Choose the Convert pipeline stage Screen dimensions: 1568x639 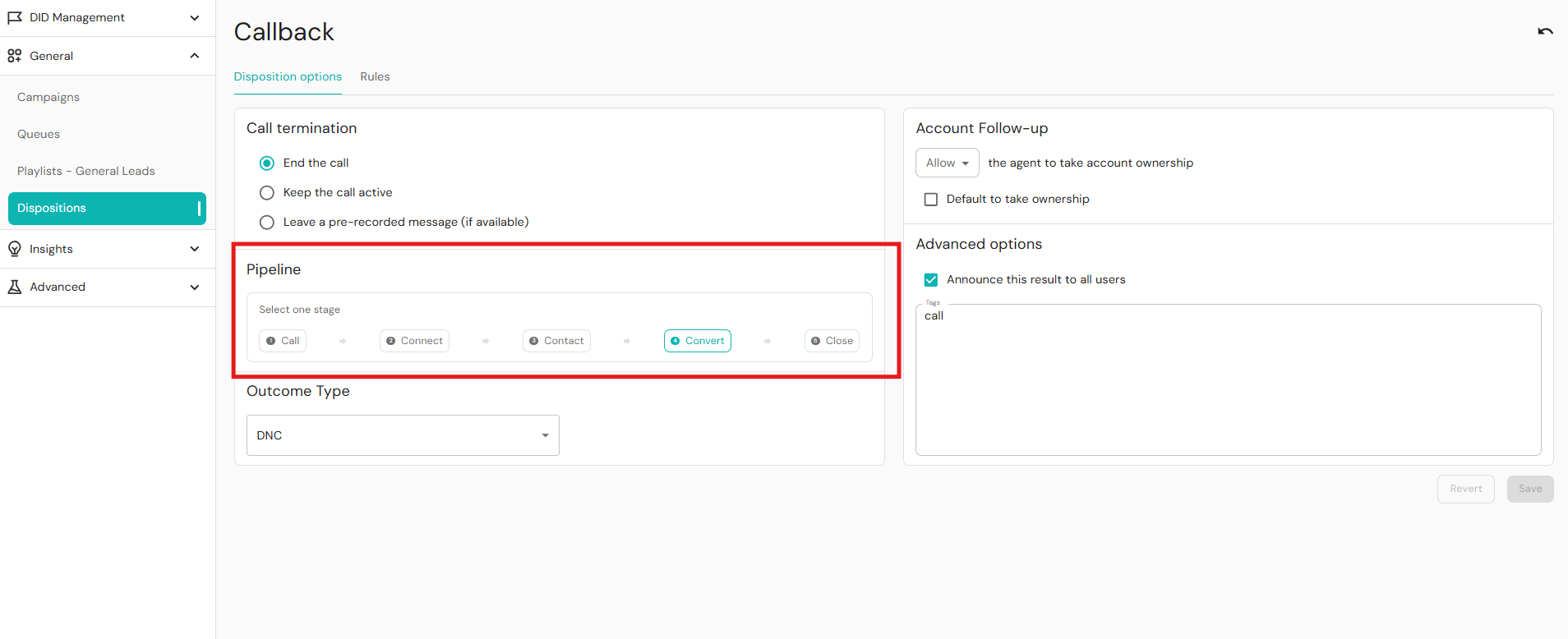pos(698,341)
